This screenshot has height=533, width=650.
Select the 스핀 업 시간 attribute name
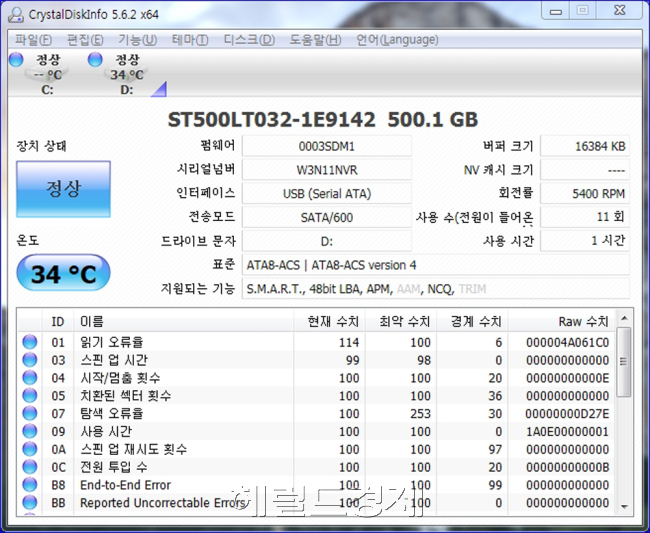(x=114, y=360)
